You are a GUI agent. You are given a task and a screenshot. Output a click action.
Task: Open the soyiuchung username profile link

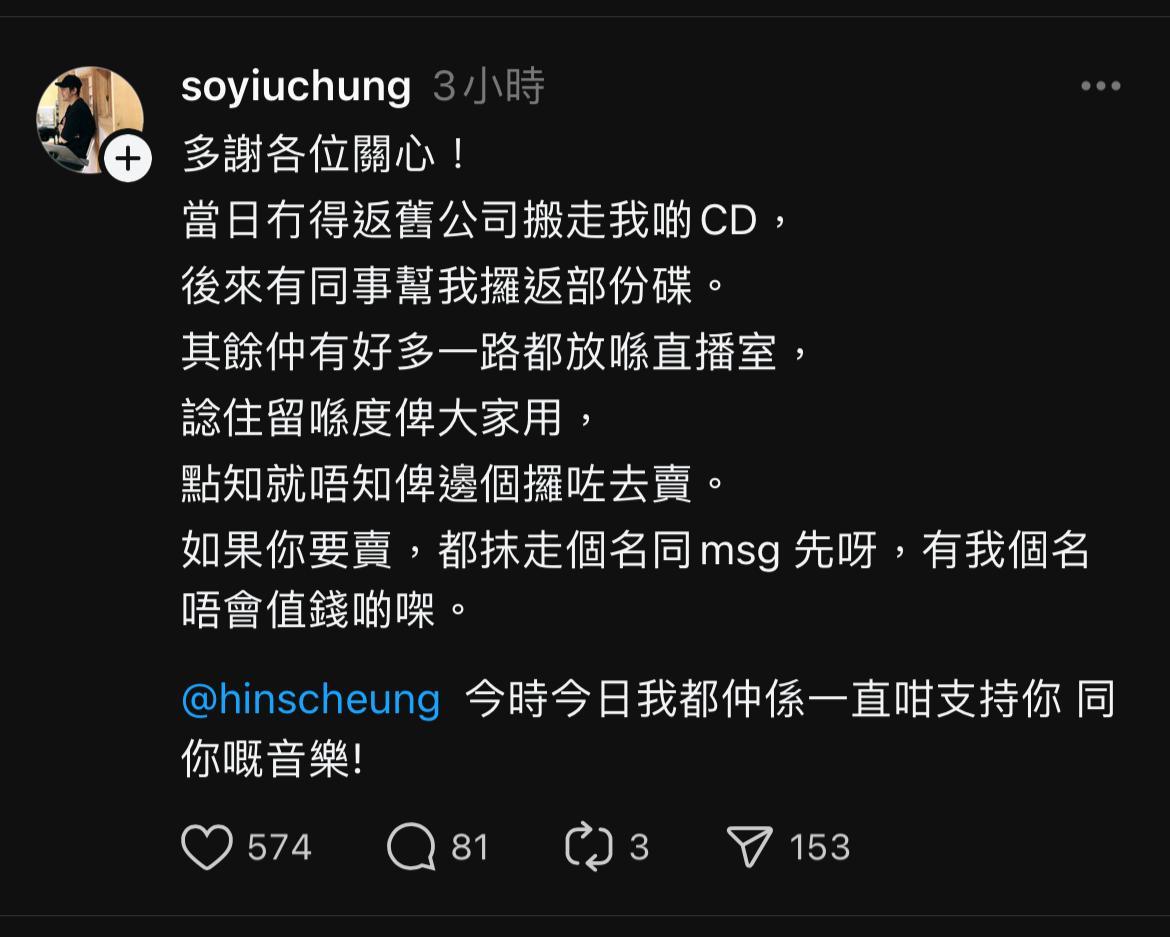295,87
